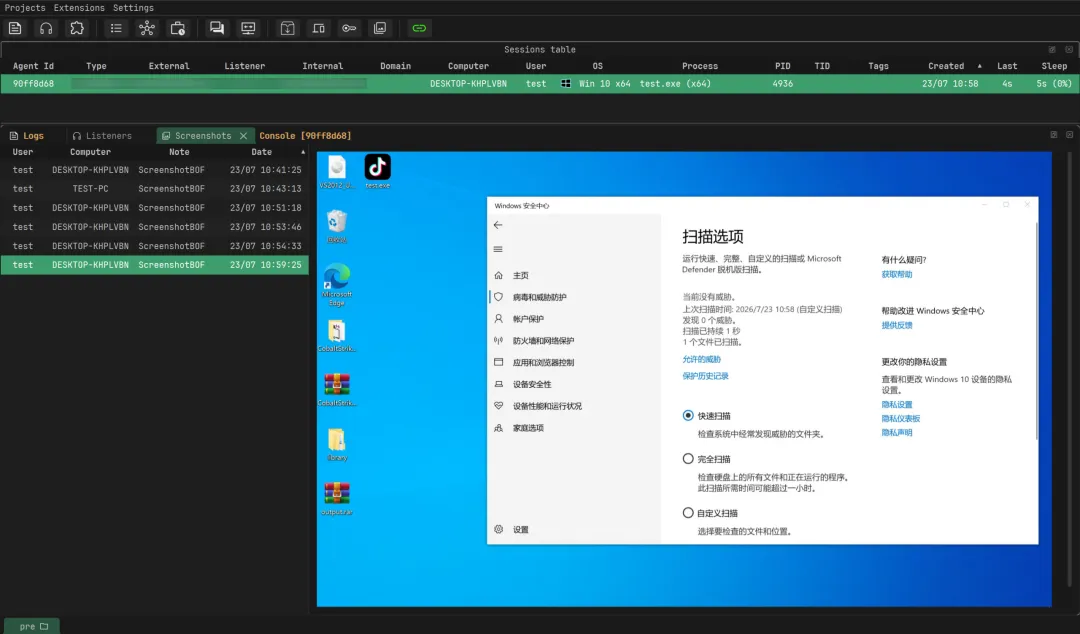Viewport: 1080px width, 634px height.
Task: Open the Projects menu
Action: [x=25, y=8]
